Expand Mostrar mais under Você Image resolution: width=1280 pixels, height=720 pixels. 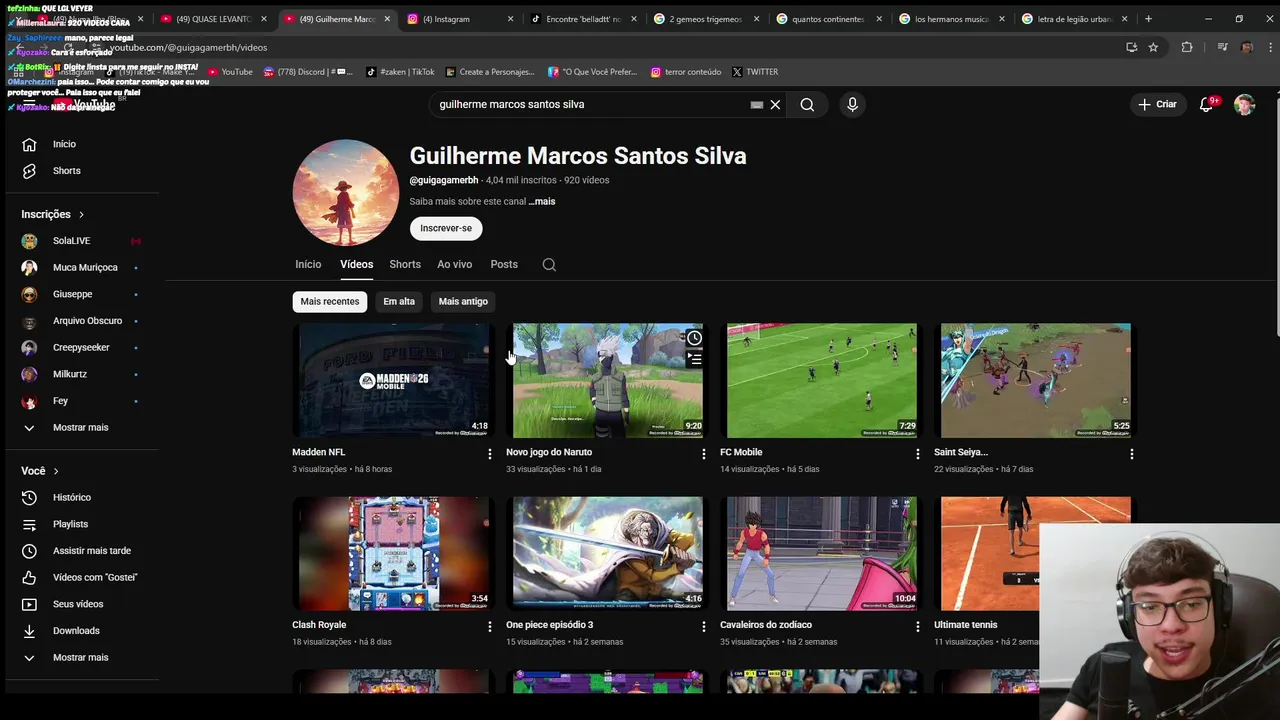(x=80, y=657)
